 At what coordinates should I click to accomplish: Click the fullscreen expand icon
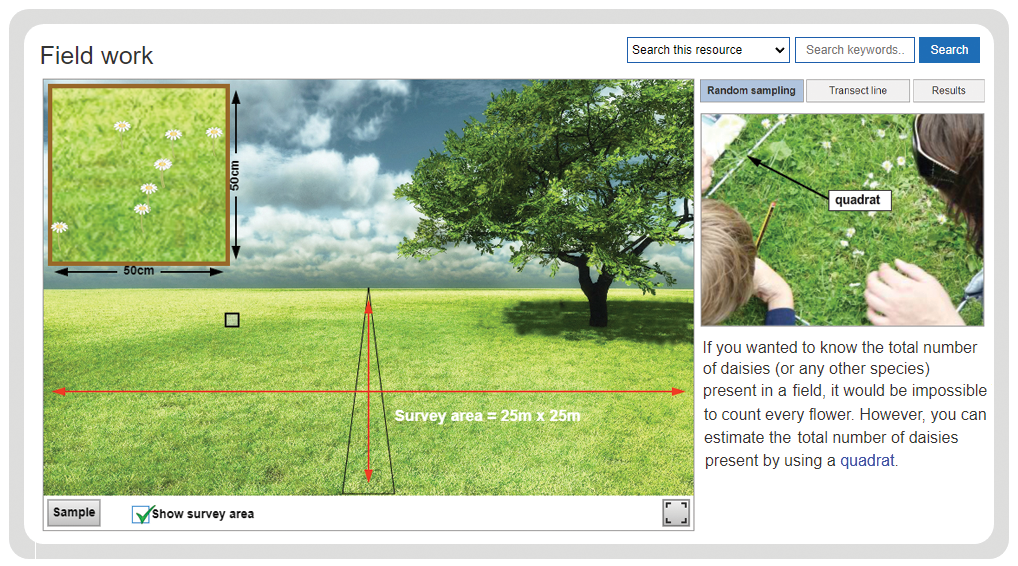point(676,513)
